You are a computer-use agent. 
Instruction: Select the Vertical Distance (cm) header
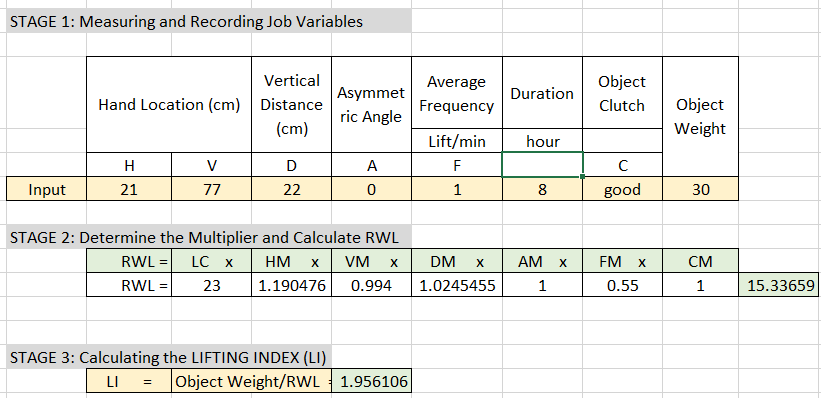pos(291,105)
